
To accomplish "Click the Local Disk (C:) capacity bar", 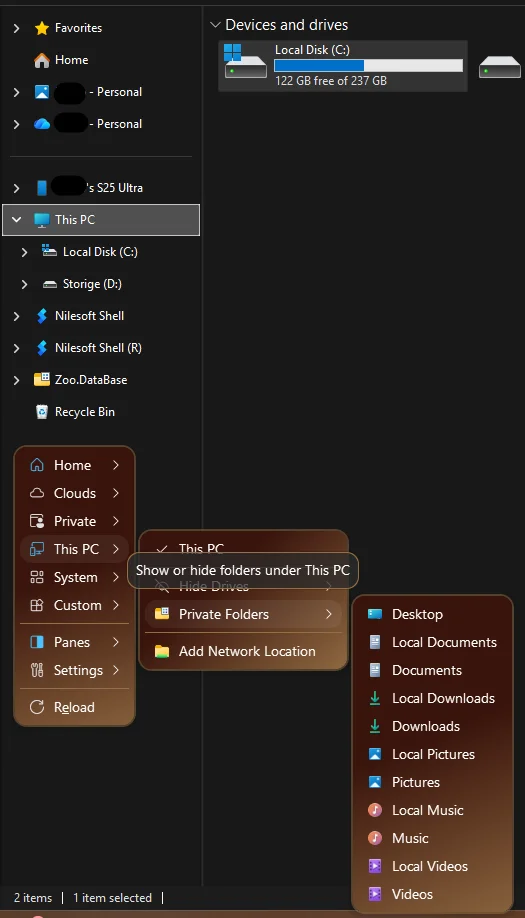I will (368, 66).
